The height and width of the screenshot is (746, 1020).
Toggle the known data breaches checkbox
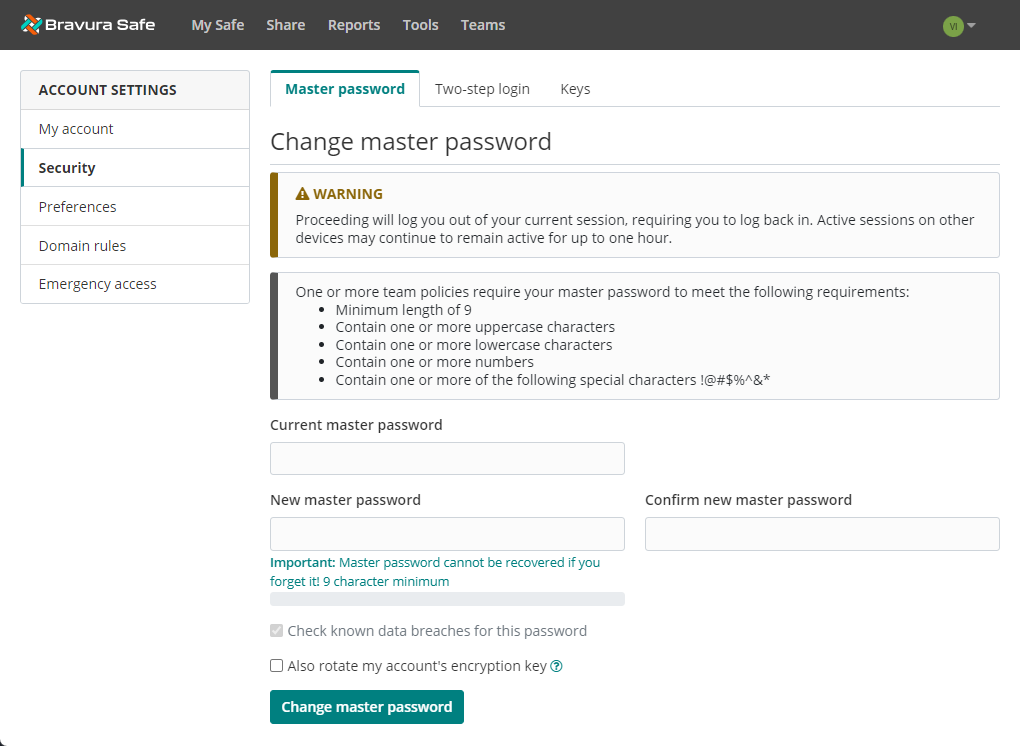276,630
